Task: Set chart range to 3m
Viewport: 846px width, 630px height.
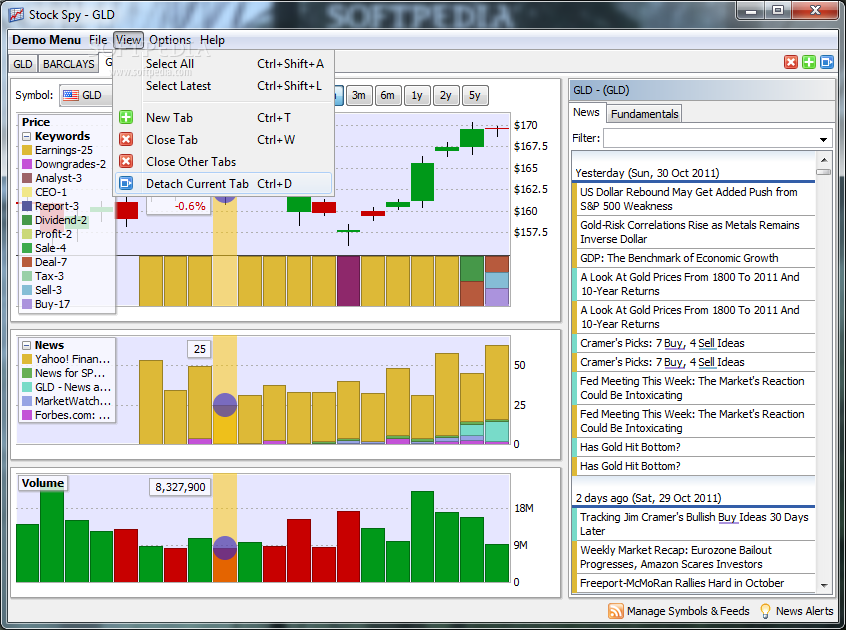Action: click(x=359, y=95)
